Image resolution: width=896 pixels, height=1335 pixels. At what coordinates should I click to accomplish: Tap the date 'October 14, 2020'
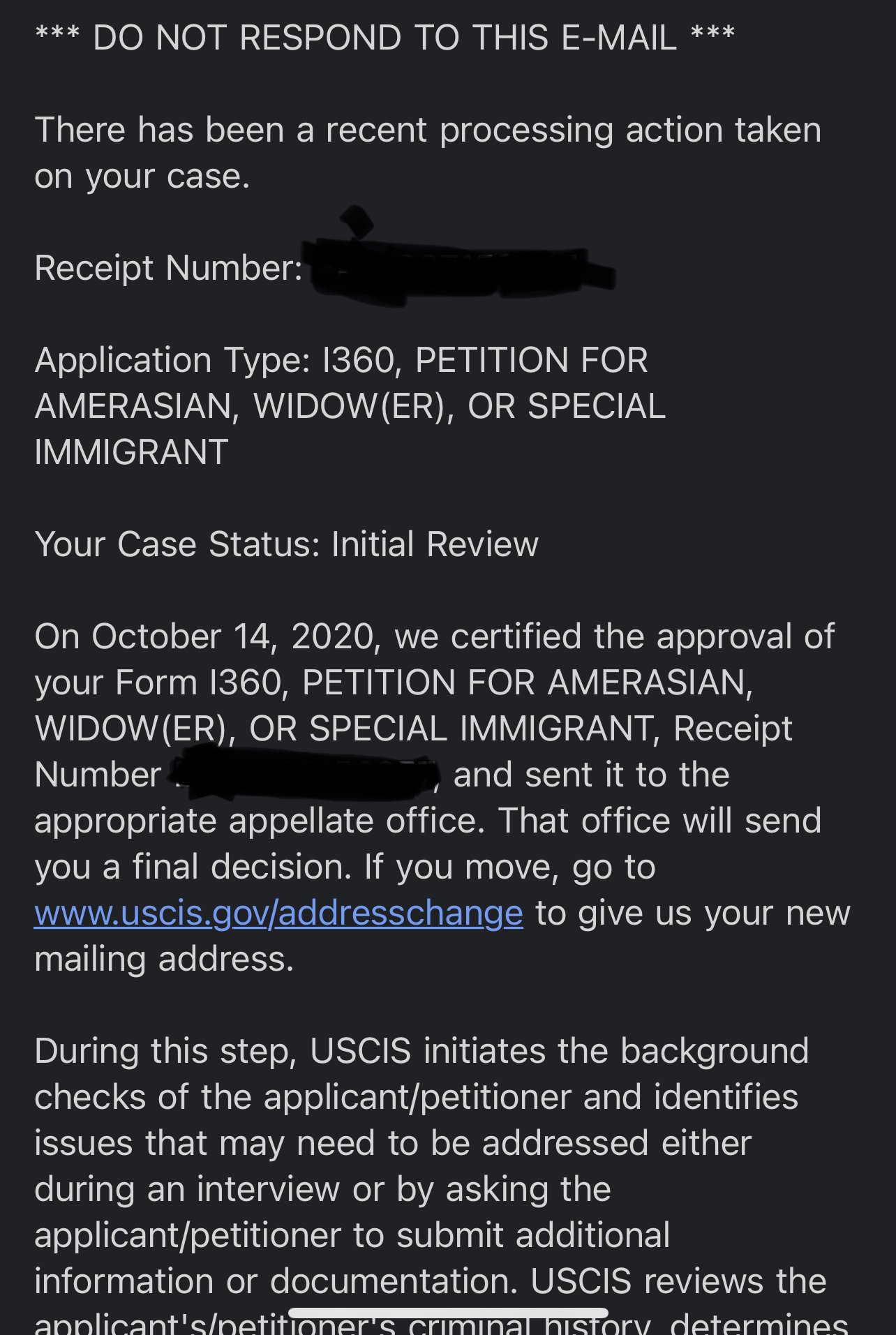coord(235,636)
